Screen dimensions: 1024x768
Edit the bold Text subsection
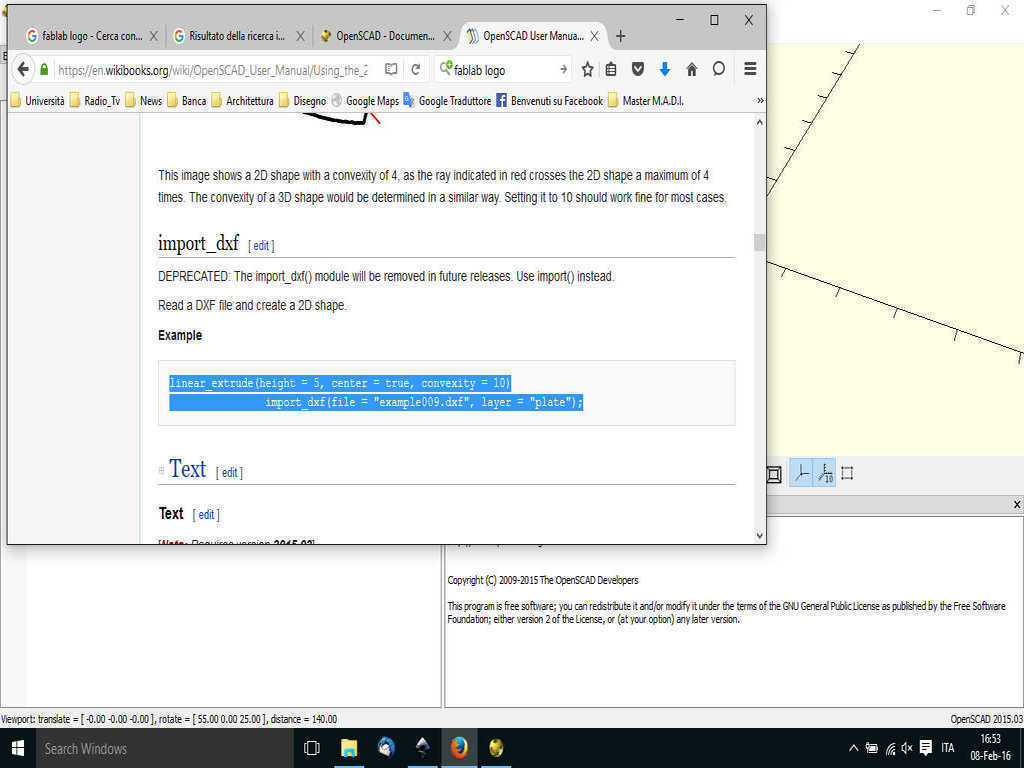[206, 515]
